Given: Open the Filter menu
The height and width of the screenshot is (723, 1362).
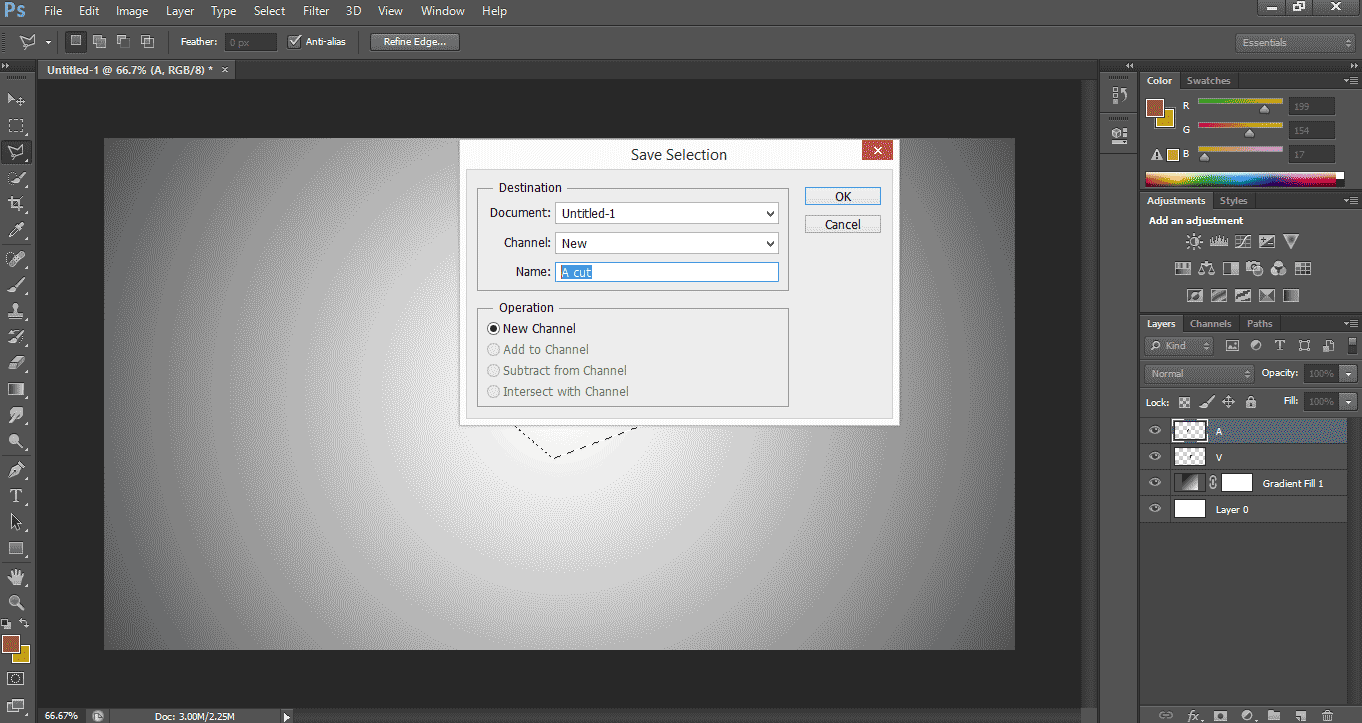Looking at the screenshot, I should coord(316,11).
